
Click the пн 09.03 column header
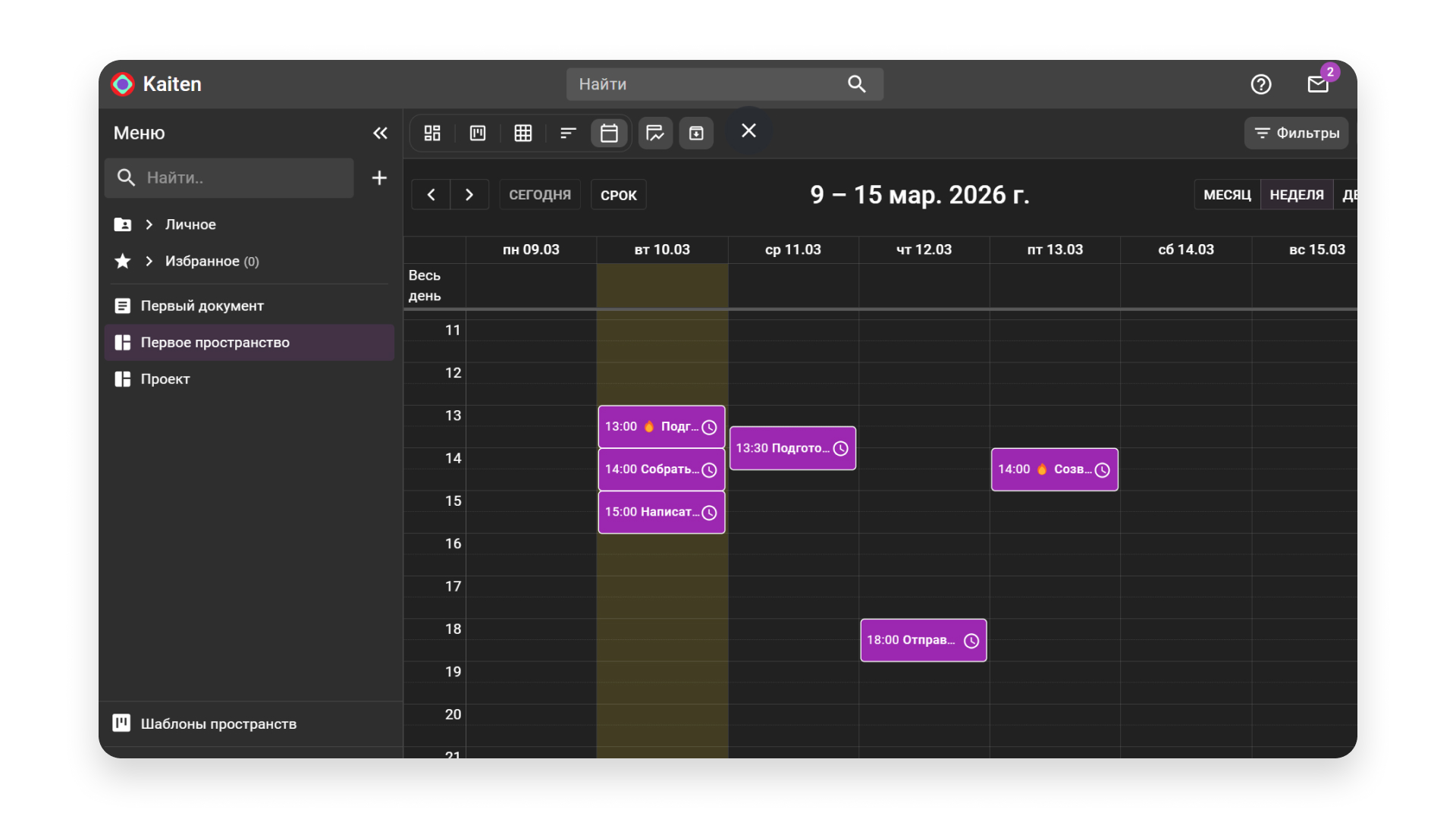point(531,249)
